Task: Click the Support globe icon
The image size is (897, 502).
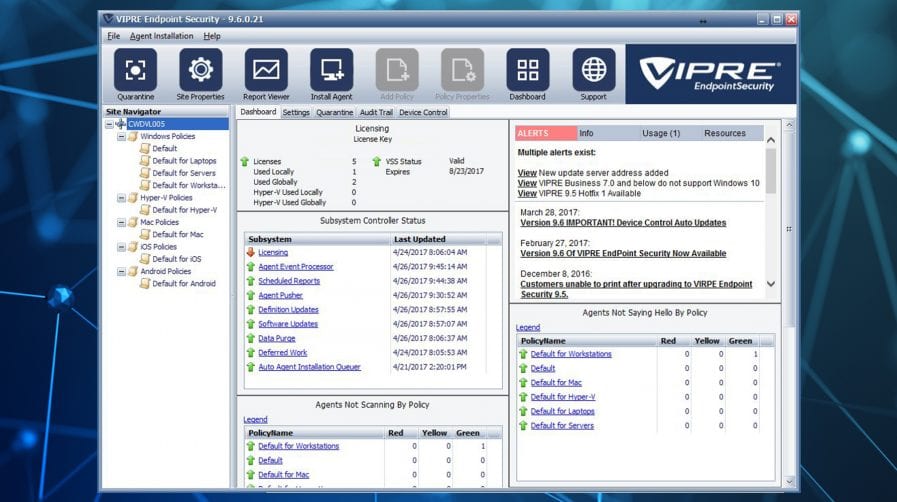Action: 593,70
